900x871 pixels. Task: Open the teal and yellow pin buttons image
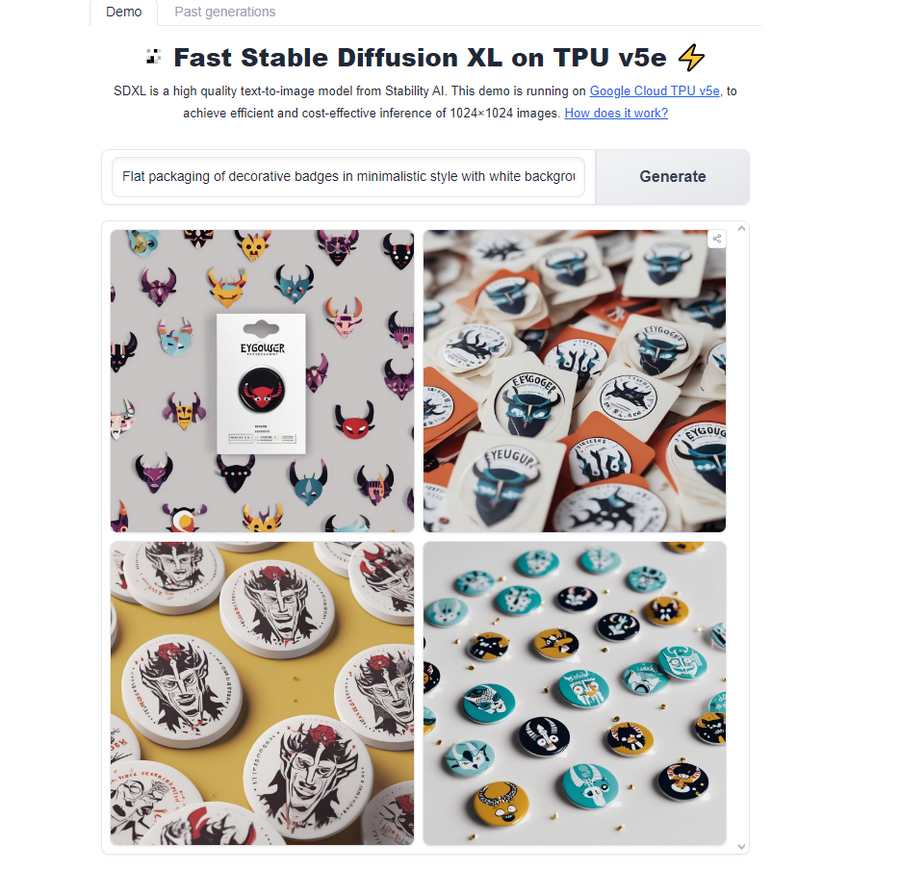click(x=575, y=693)
